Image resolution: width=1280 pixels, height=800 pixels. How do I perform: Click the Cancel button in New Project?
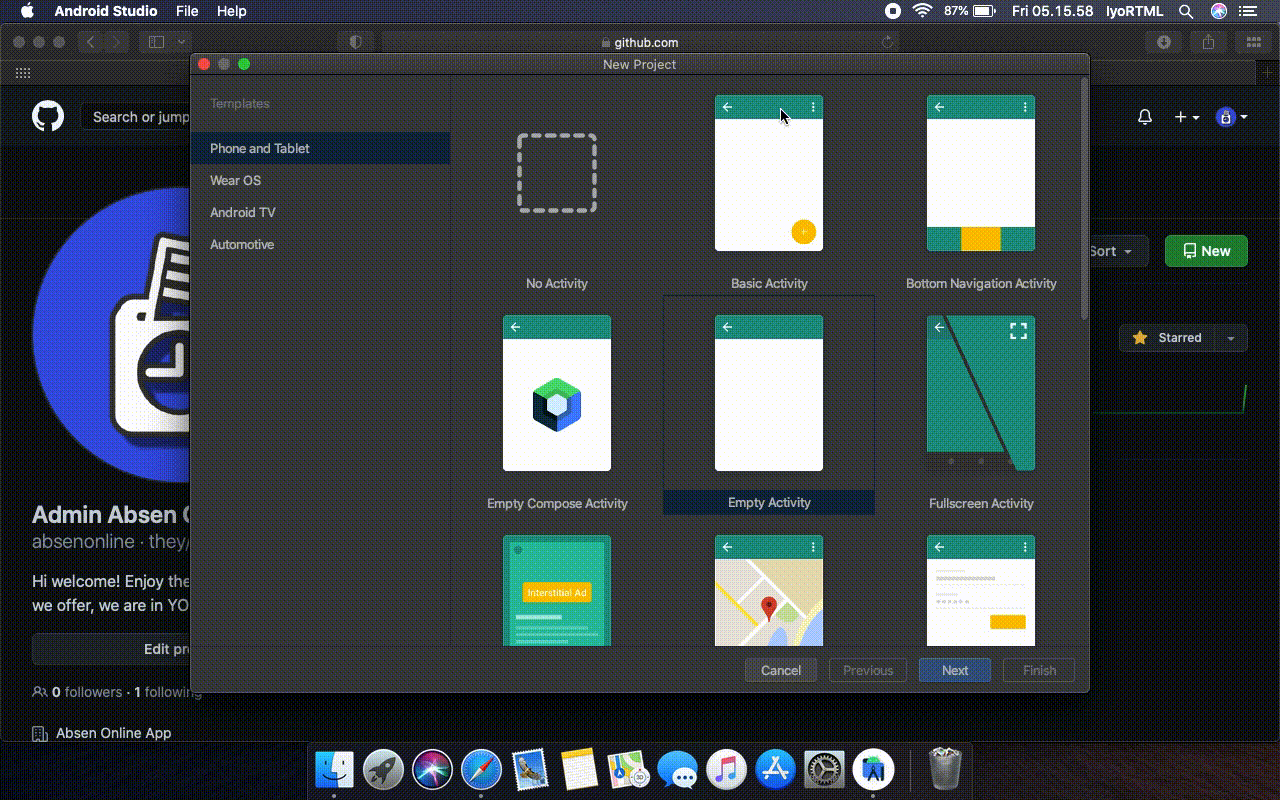(781, 670)
